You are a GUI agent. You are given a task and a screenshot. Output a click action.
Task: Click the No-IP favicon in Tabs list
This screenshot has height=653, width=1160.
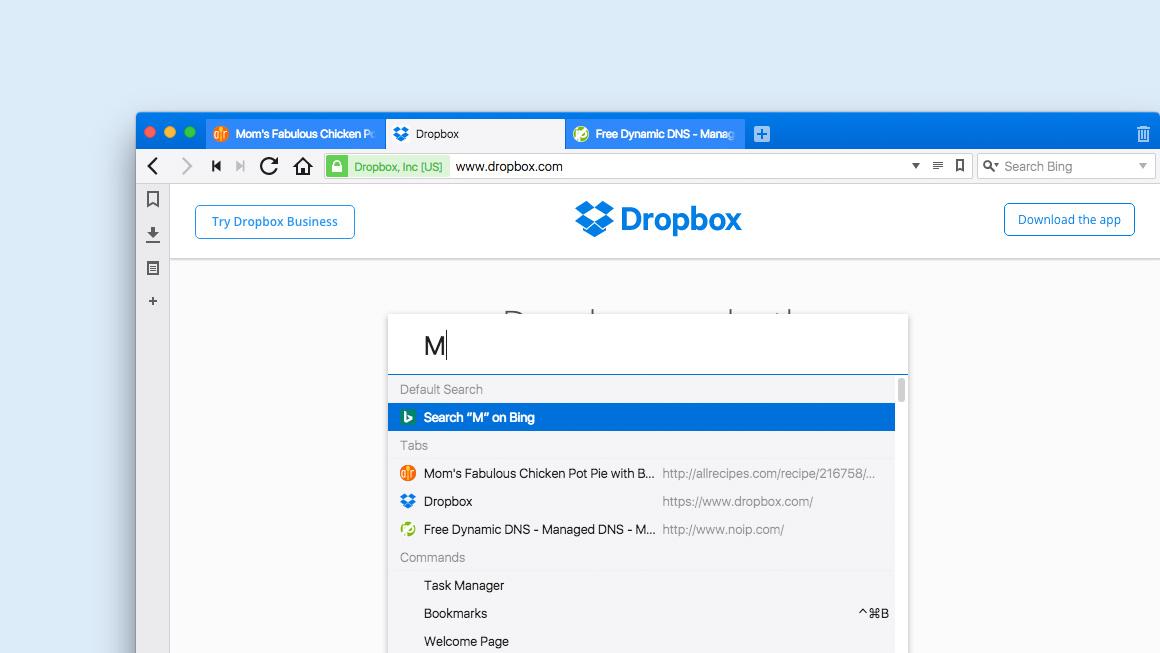click(x=408, y=529)
